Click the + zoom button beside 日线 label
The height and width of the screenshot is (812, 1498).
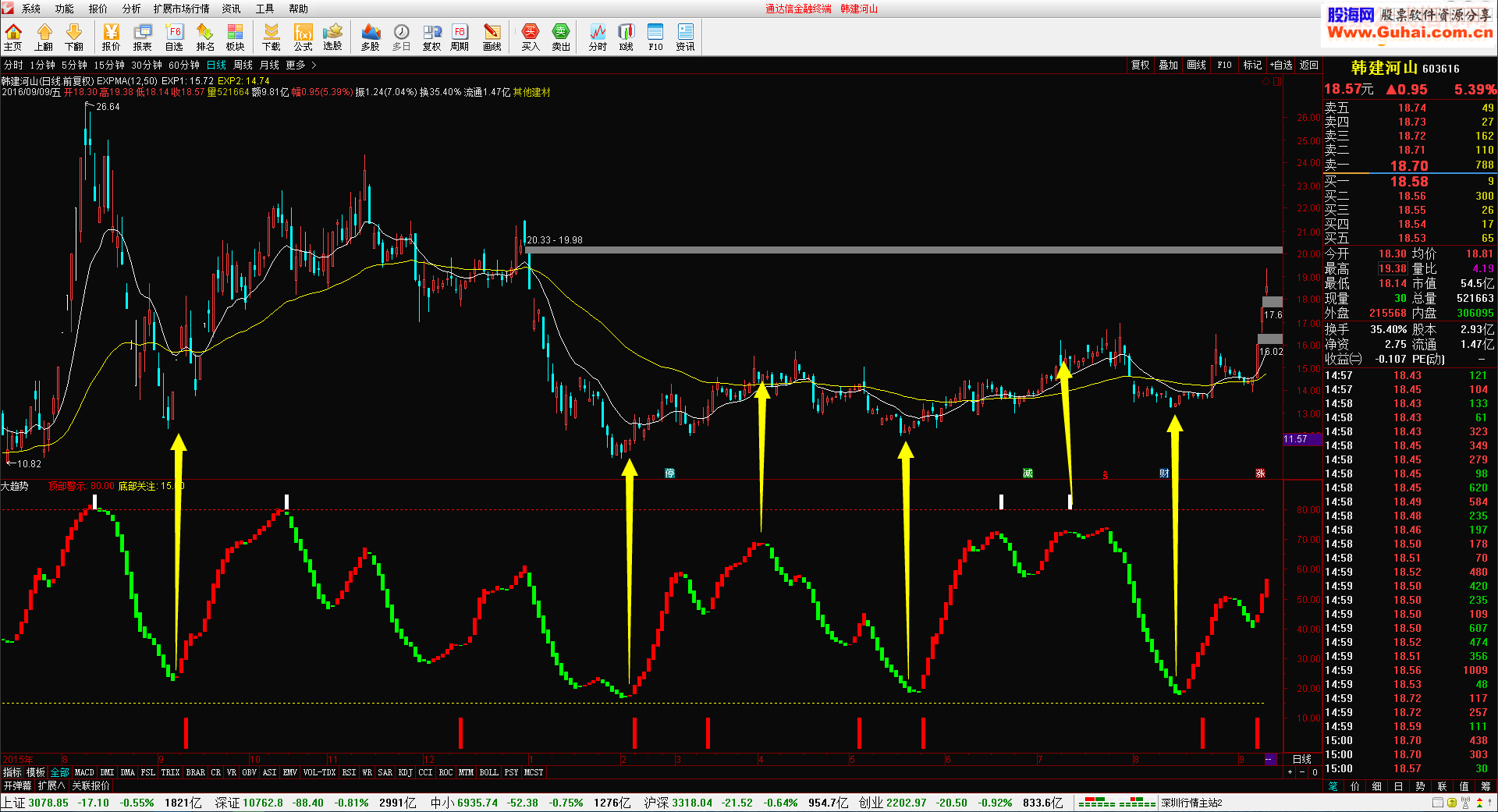pyautogui.click(x=1290, y=772)
